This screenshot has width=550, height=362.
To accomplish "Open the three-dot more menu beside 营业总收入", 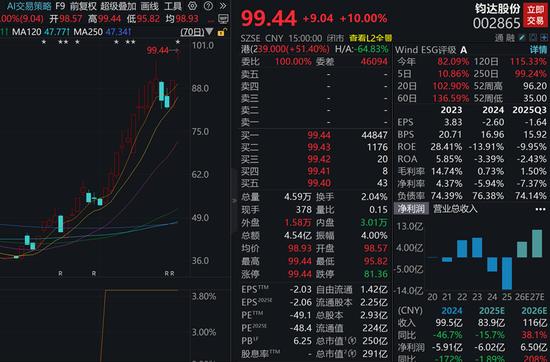I will coord(541,209).
